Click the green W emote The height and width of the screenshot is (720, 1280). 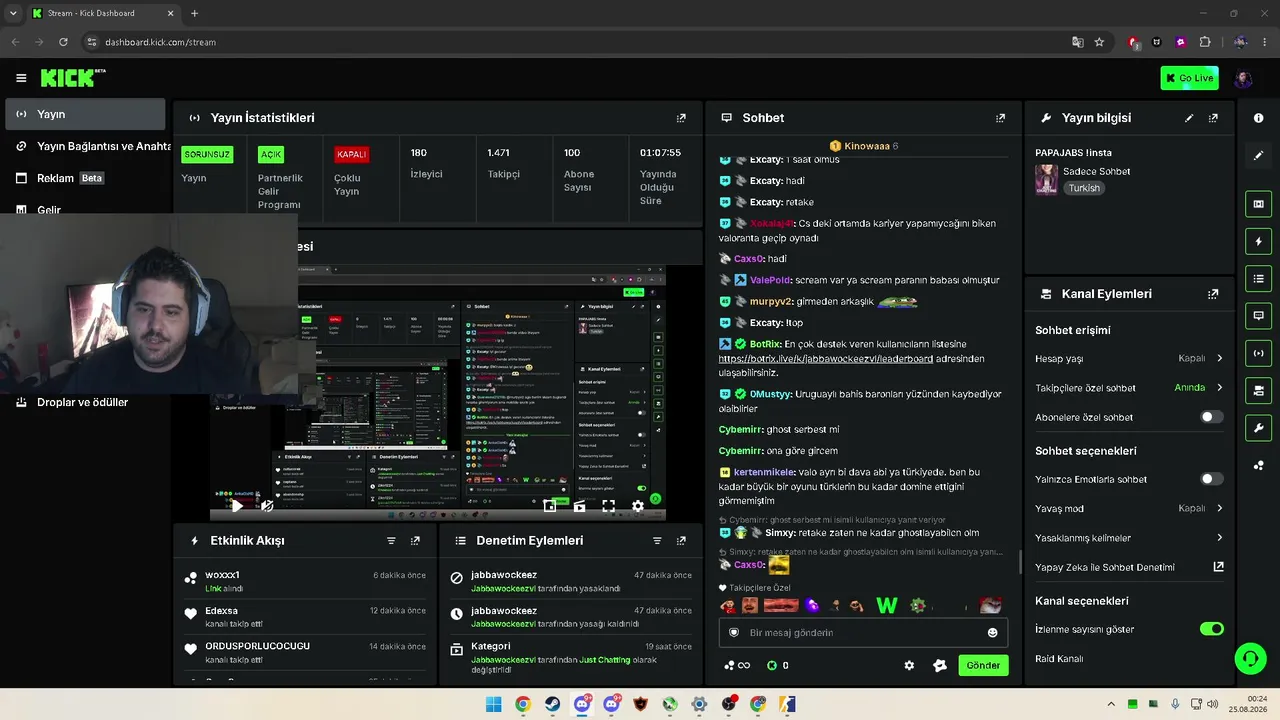pyautogui.click(x=886, y=605)
